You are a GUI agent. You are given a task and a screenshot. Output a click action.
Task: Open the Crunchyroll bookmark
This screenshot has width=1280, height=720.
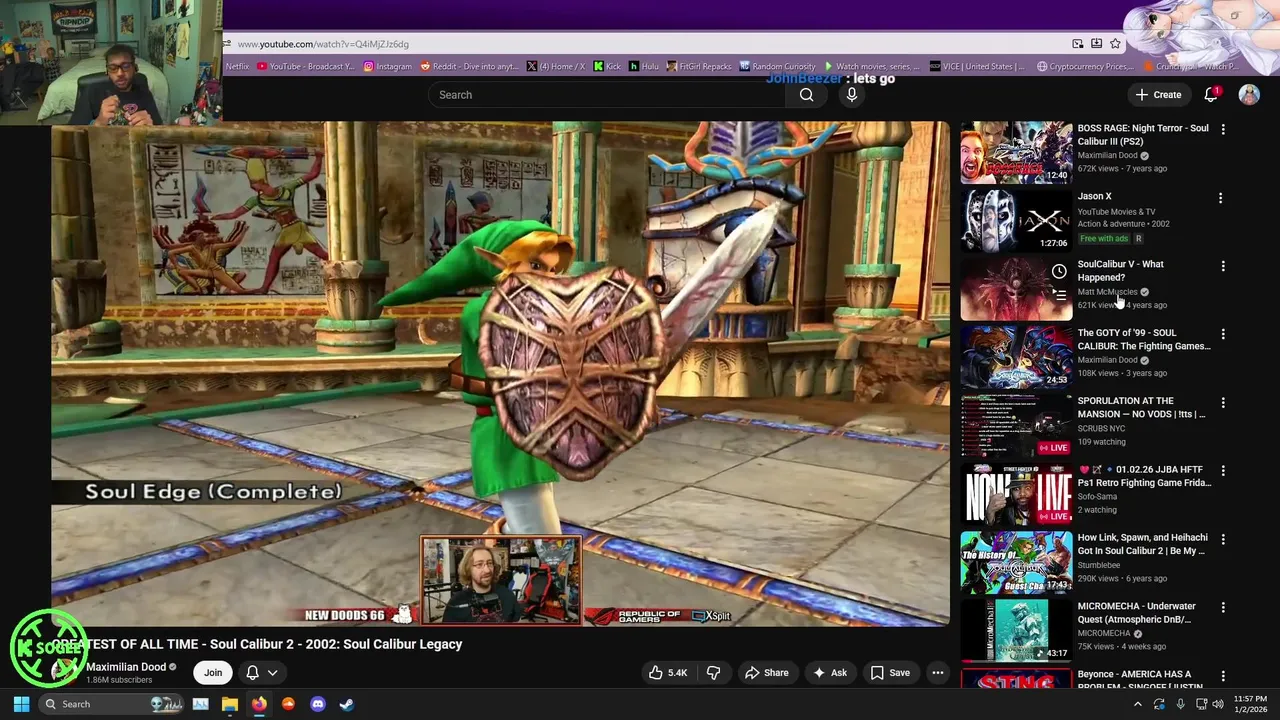(x=1192, y=66)
